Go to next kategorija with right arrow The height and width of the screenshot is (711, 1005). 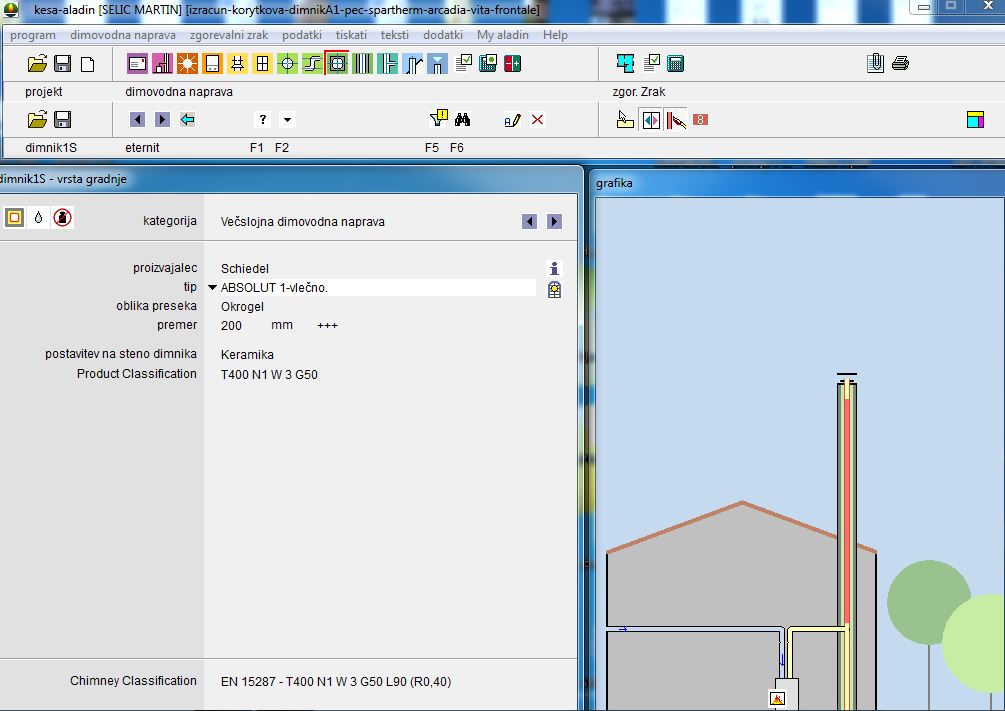[x=554, y=222]
